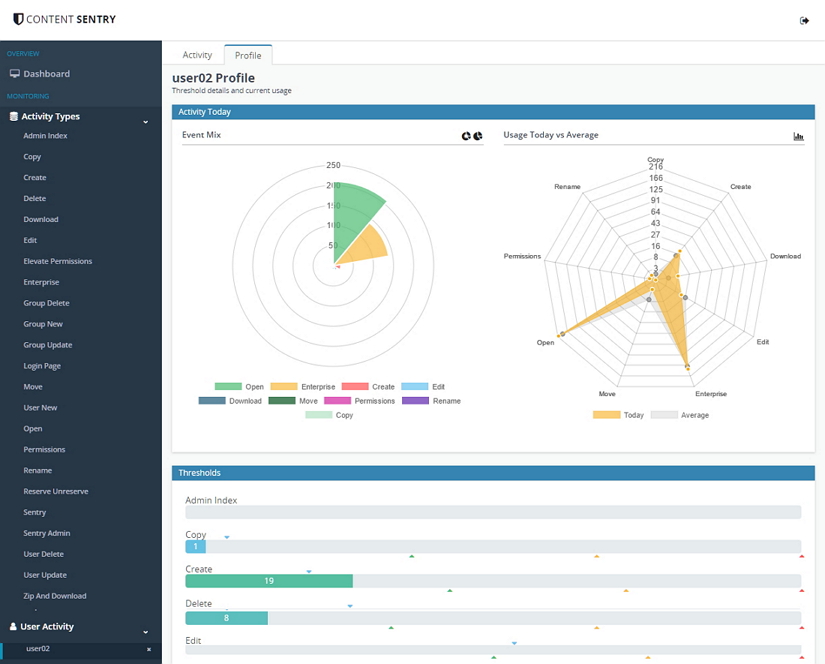
Task: Collapse the Activity Types section with its chevron
Action: point(146,122)
